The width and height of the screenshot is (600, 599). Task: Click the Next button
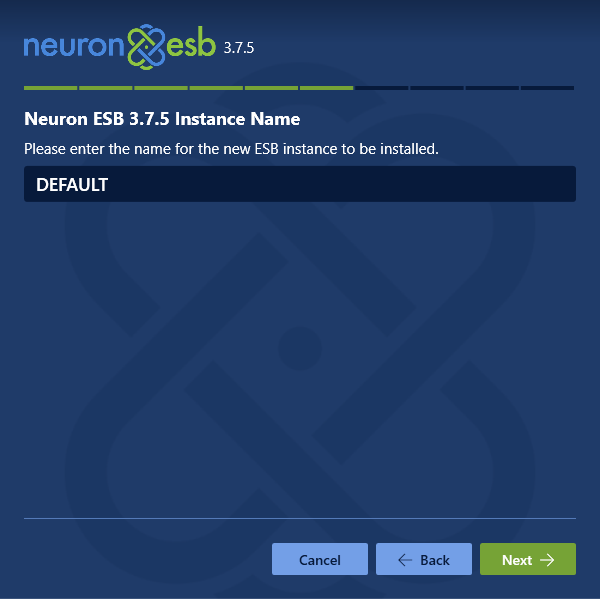(x=528, y=559)
